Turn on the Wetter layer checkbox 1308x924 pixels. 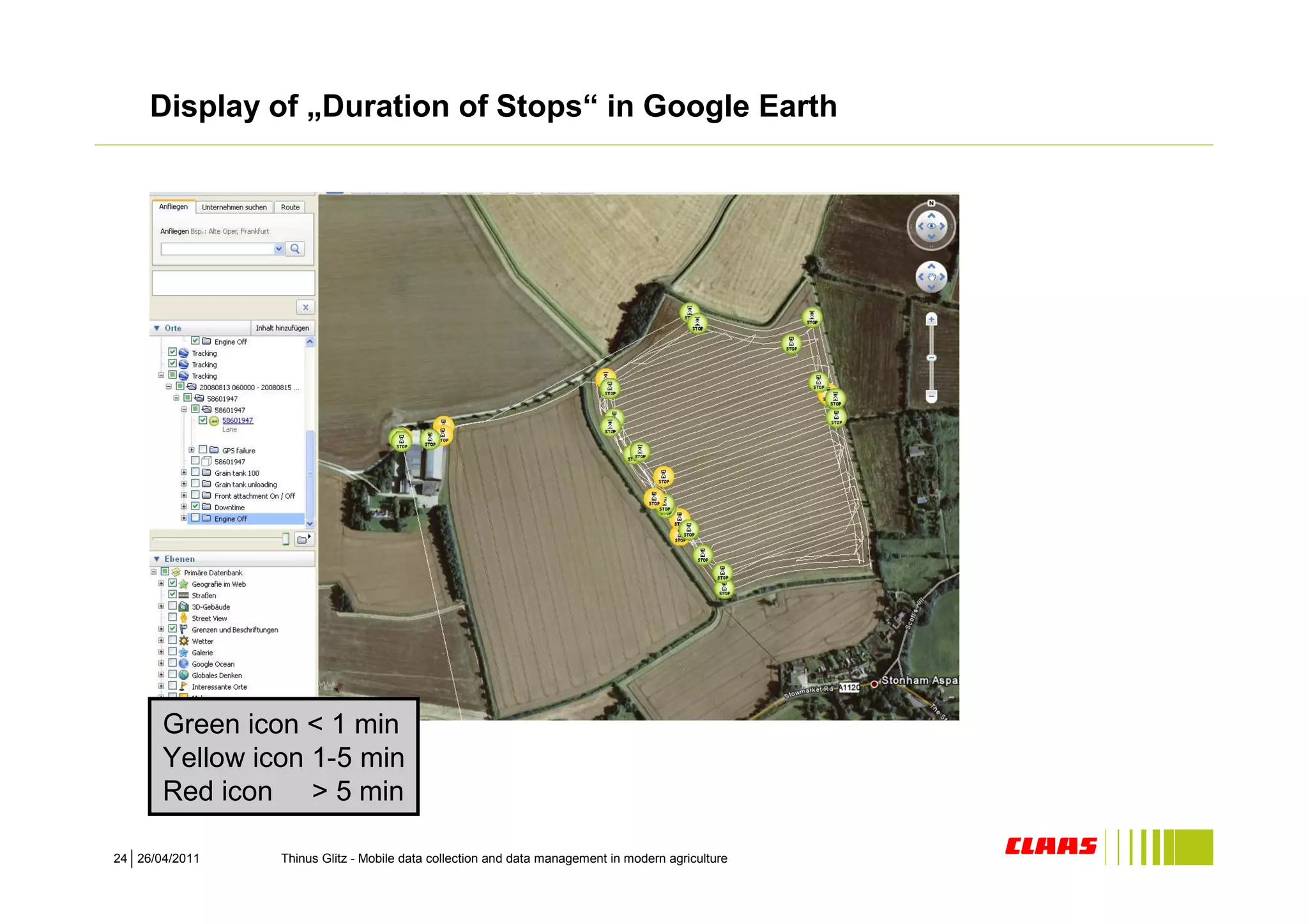pos(172,640)
